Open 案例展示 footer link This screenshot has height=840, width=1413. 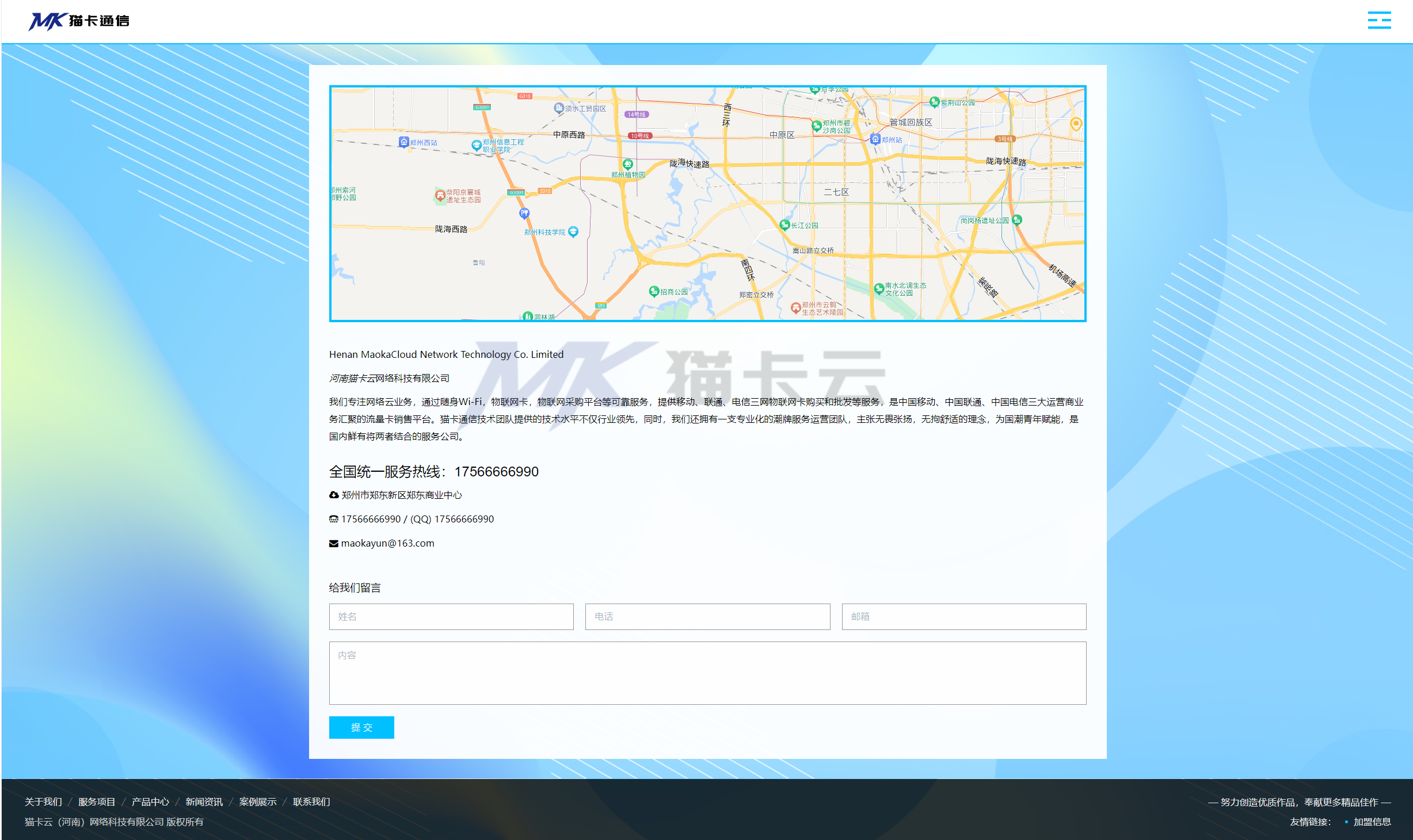(258, 801)
